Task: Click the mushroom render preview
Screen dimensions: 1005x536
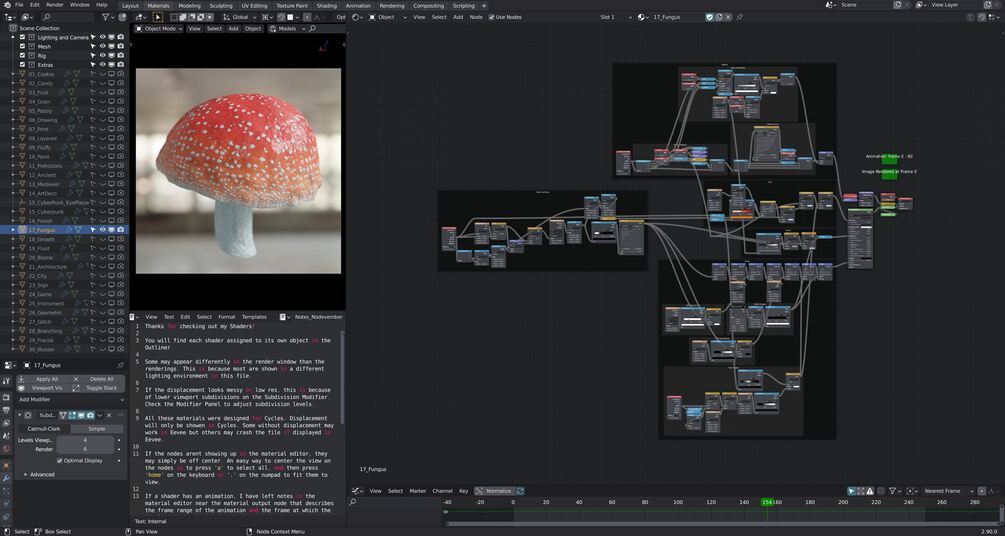Action: pyautogui.click(x=238, y=171)
